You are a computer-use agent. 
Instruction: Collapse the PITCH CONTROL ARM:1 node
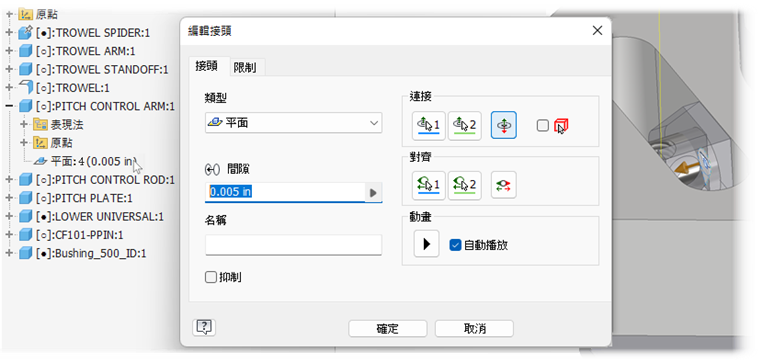(9, 106)
